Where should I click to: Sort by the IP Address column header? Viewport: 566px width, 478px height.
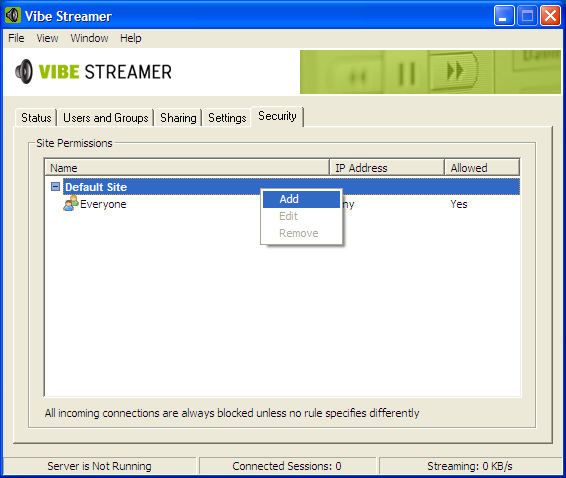387,168
